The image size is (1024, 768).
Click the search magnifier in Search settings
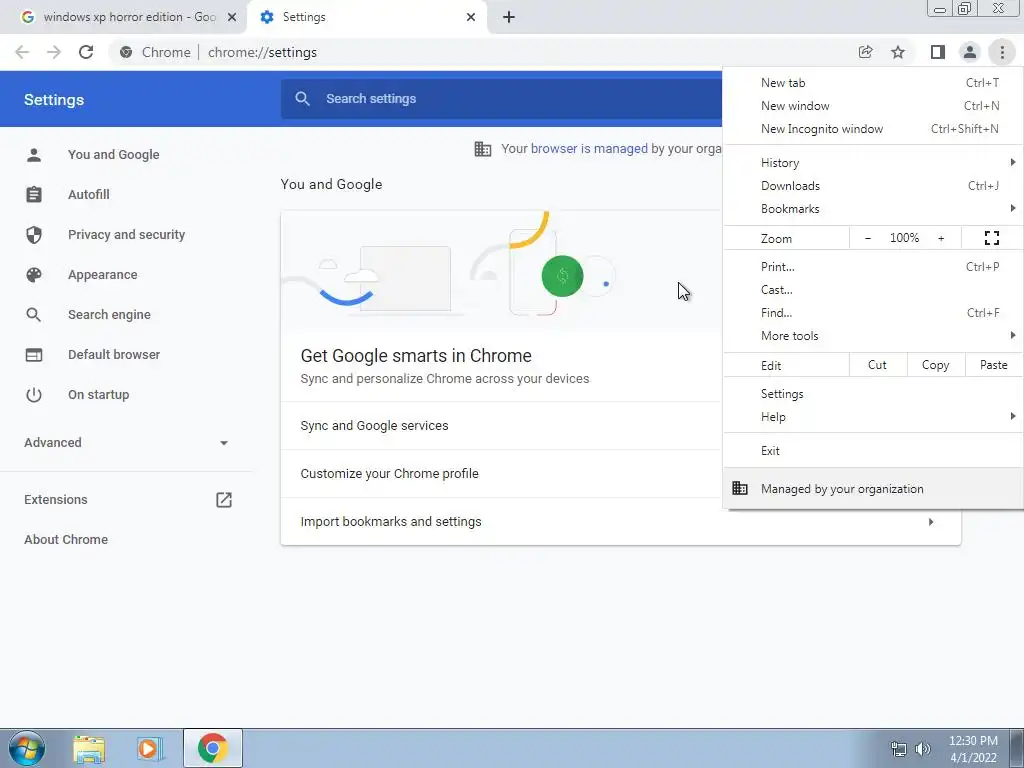coord(302,99)
